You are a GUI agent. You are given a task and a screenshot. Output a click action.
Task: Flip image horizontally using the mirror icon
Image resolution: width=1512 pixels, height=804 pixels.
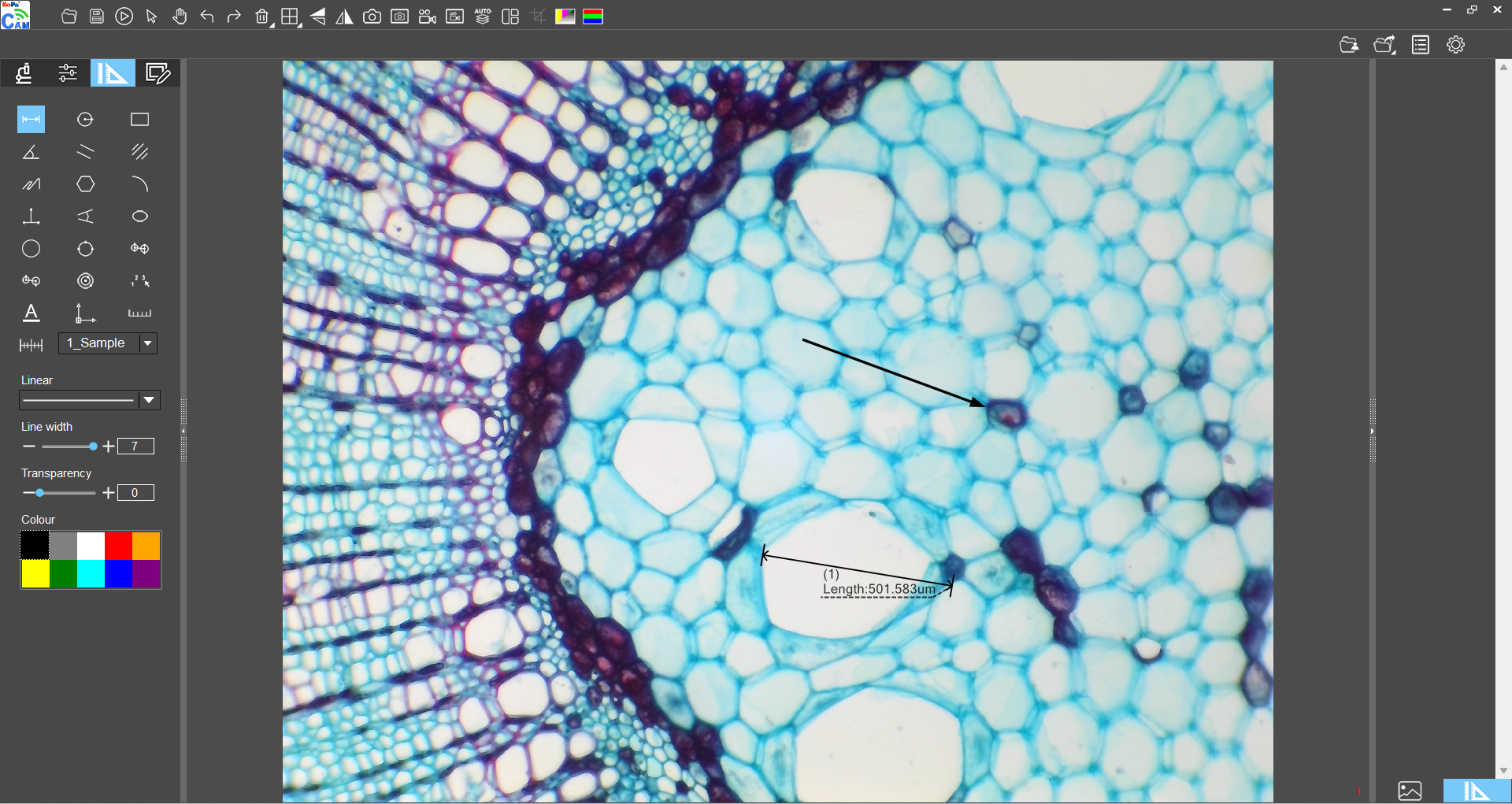point(344,17)
